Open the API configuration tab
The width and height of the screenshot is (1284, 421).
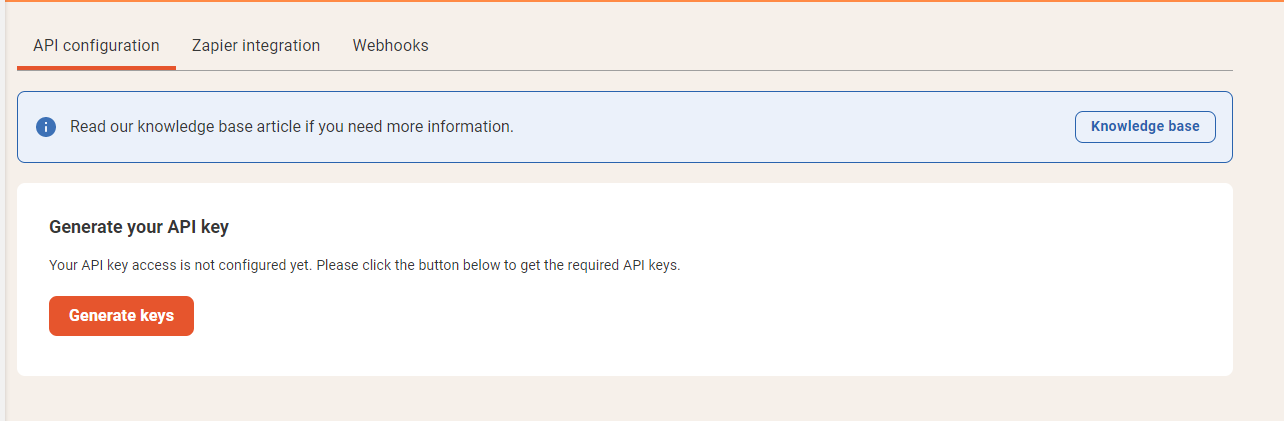[96, 46]
